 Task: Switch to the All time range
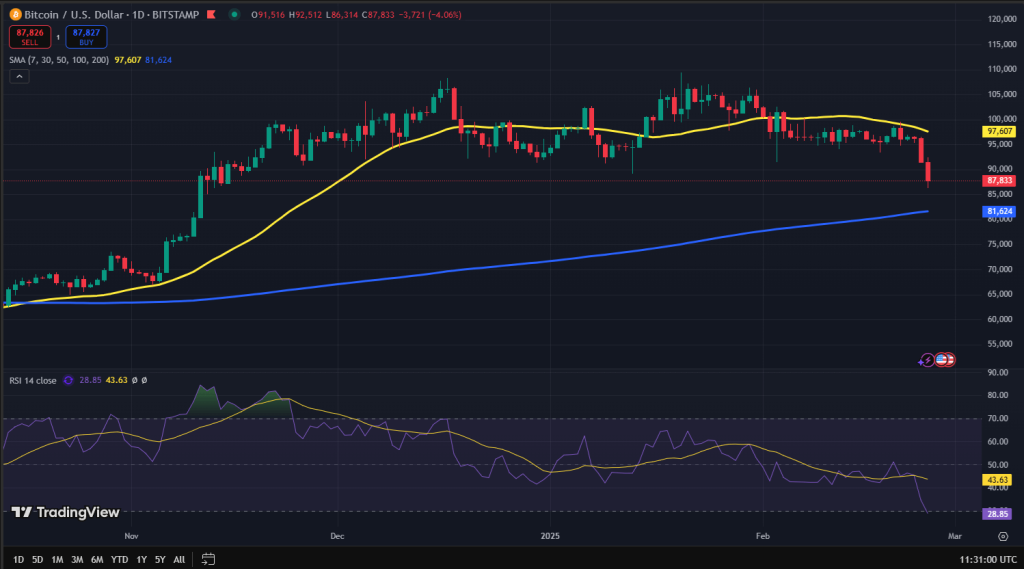pos(179,559)
